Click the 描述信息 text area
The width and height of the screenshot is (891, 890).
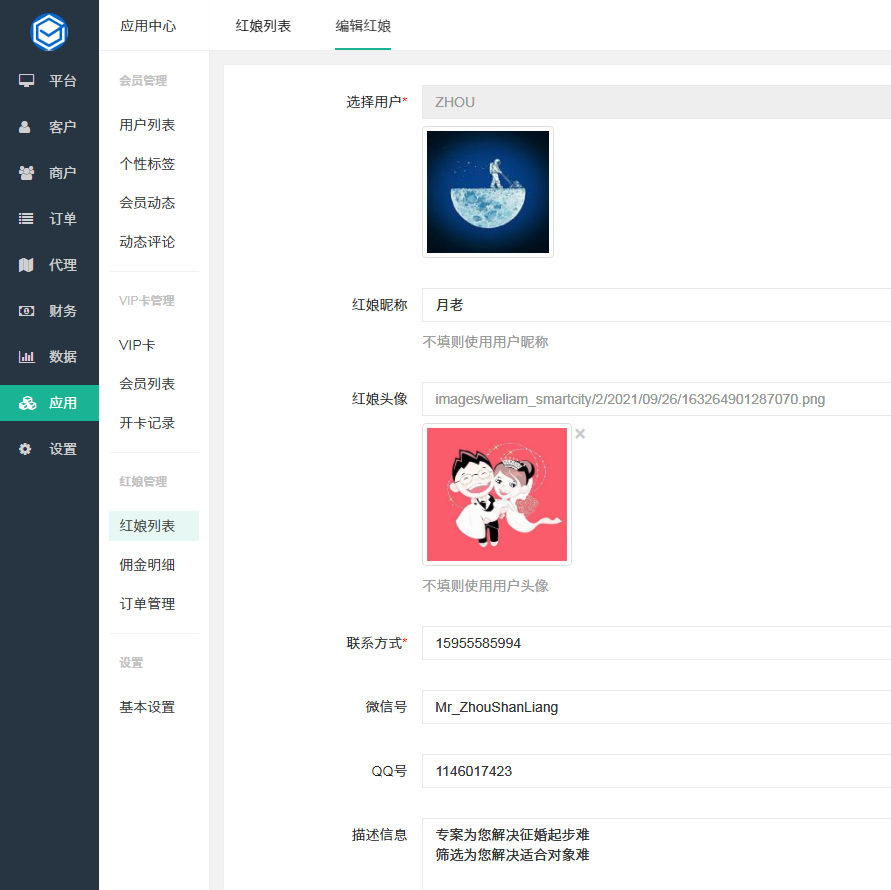tap(656, 854)
